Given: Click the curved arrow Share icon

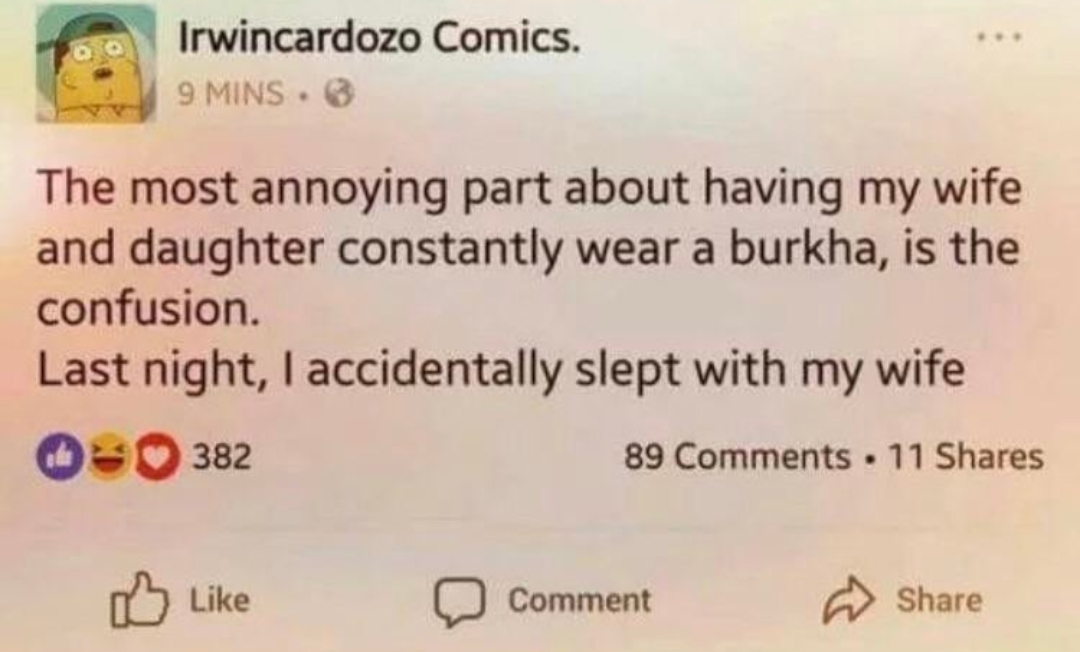Looking at the screenshot, I should tap(849, 598).
